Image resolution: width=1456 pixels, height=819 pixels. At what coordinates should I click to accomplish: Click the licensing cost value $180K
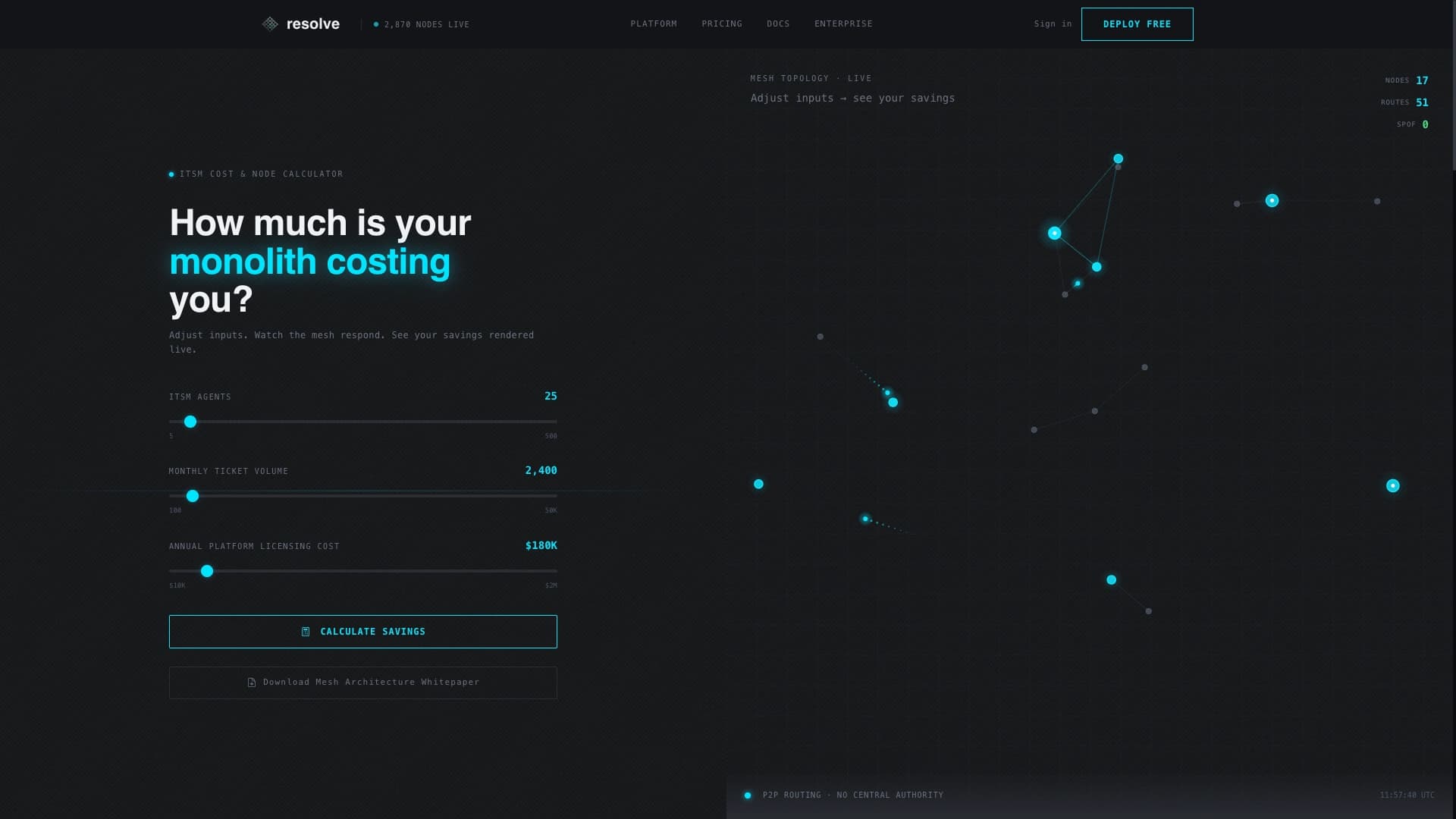coord(541,545)
